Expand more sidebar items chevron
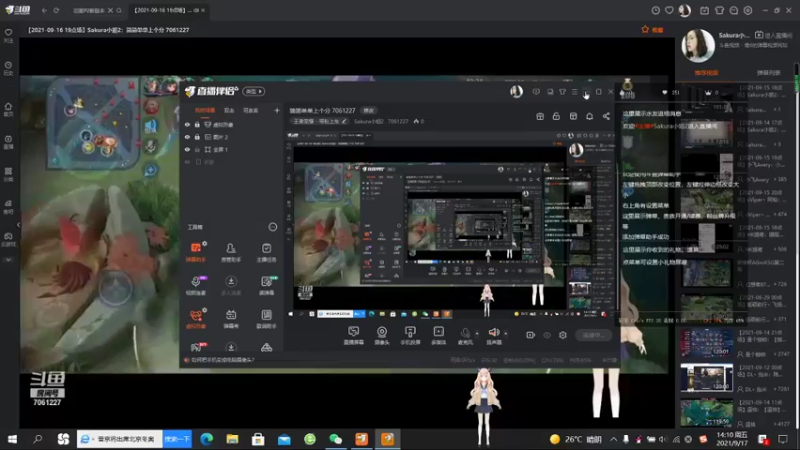 [x=8, y=260]
